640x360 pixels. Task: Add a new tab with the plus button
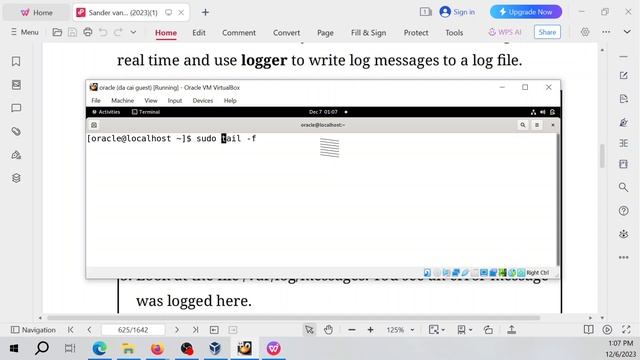point(205,13)
